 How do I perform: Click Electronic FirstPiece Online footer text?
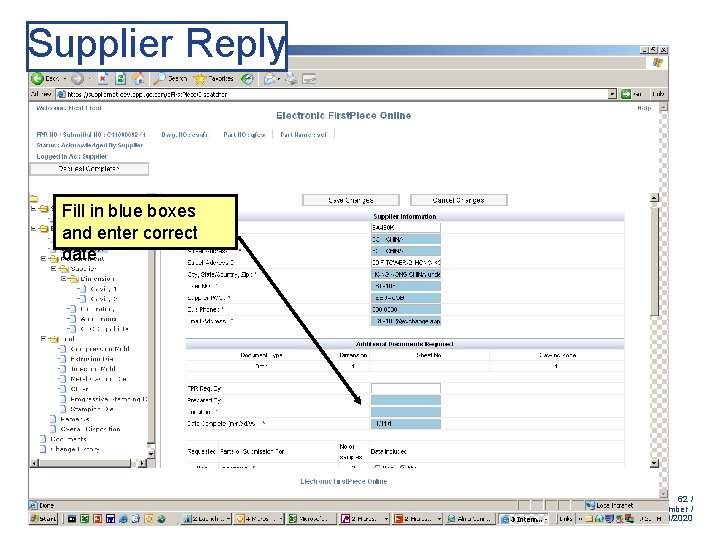(343, 481)
